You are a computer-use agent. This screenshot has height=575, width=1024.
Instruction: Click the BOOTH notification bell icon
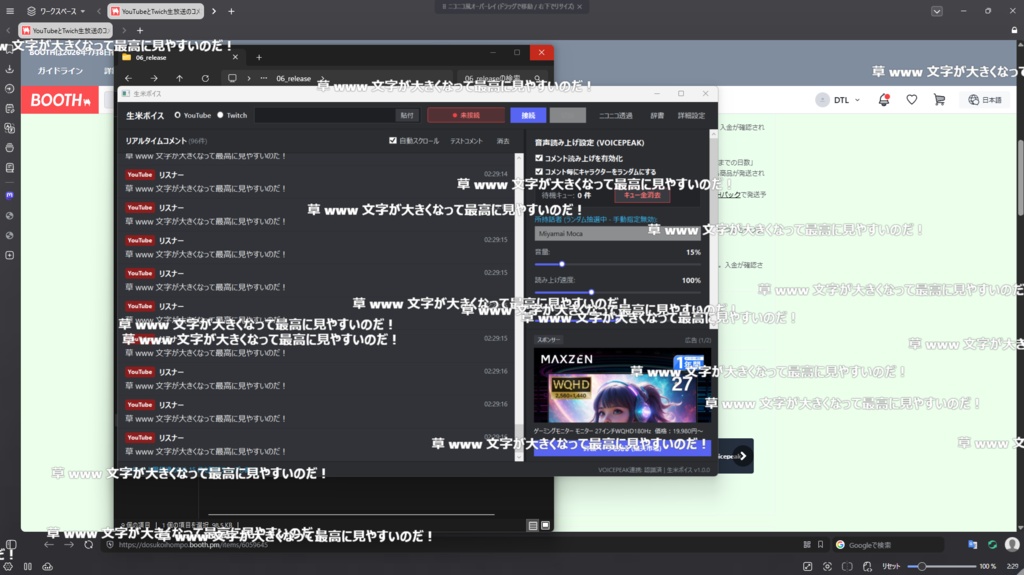tap(884, 100)
